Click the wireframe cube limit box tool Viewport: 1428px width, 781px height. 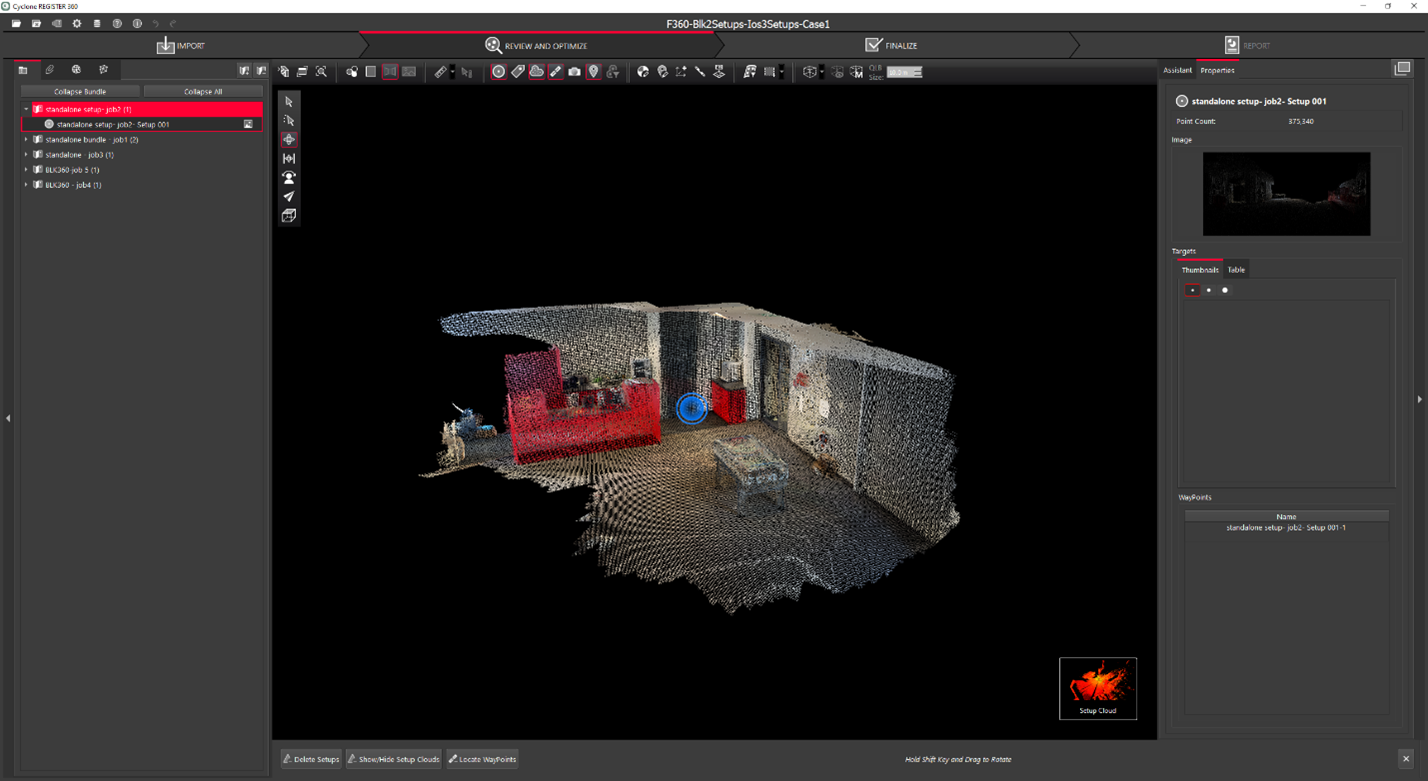(289, 216)
